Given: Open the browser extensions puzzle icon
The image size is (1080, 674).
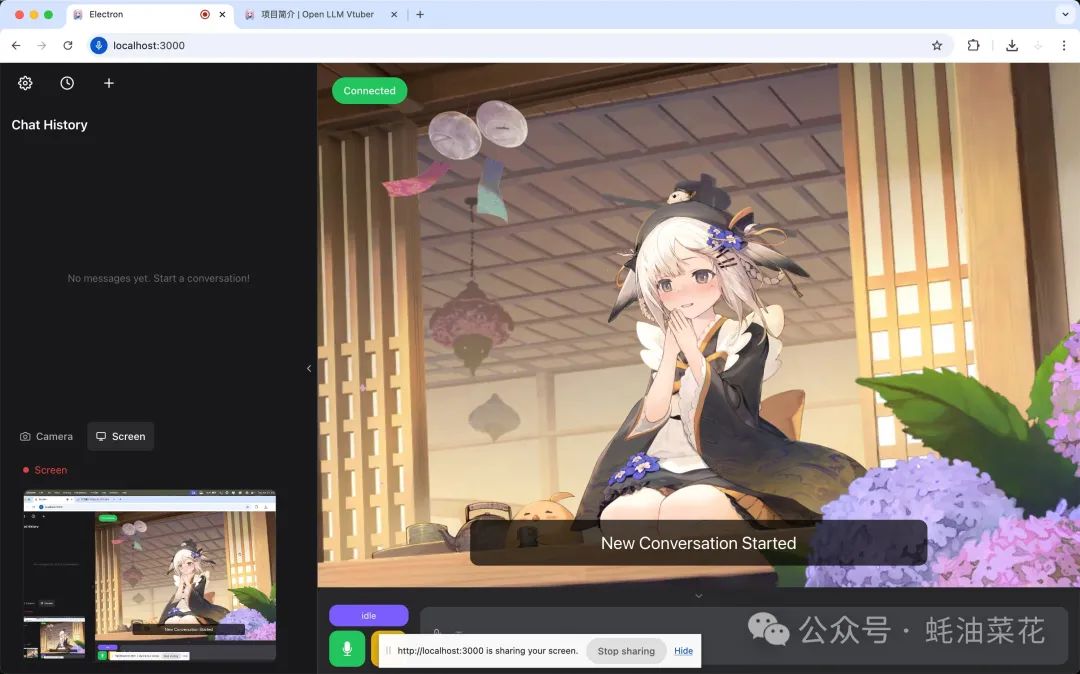Looking at the screenshot, I should (973, 45).
